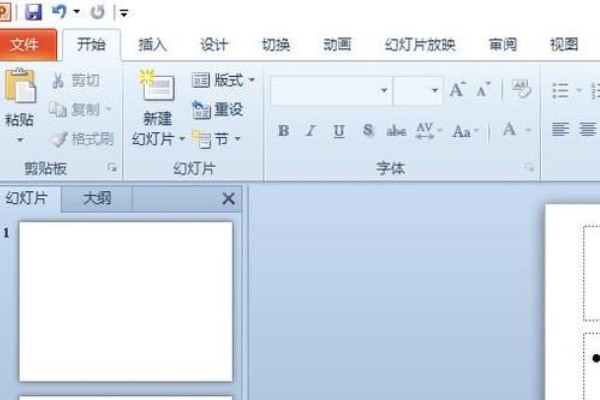Open the 动画 (Animations) tab

[337, 45]
